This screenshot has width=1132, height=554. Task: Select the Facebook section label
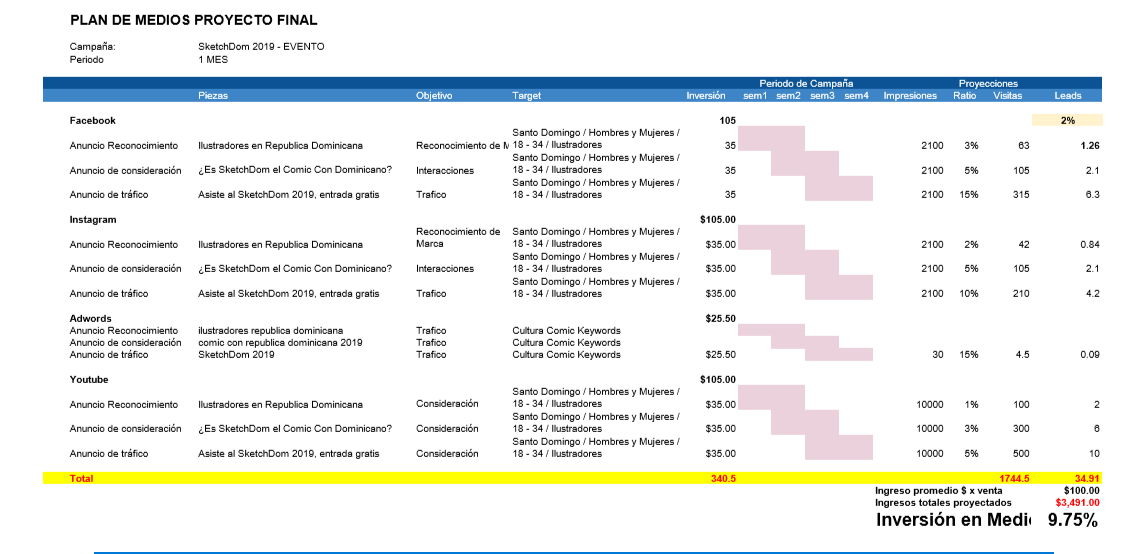point(92,121)
